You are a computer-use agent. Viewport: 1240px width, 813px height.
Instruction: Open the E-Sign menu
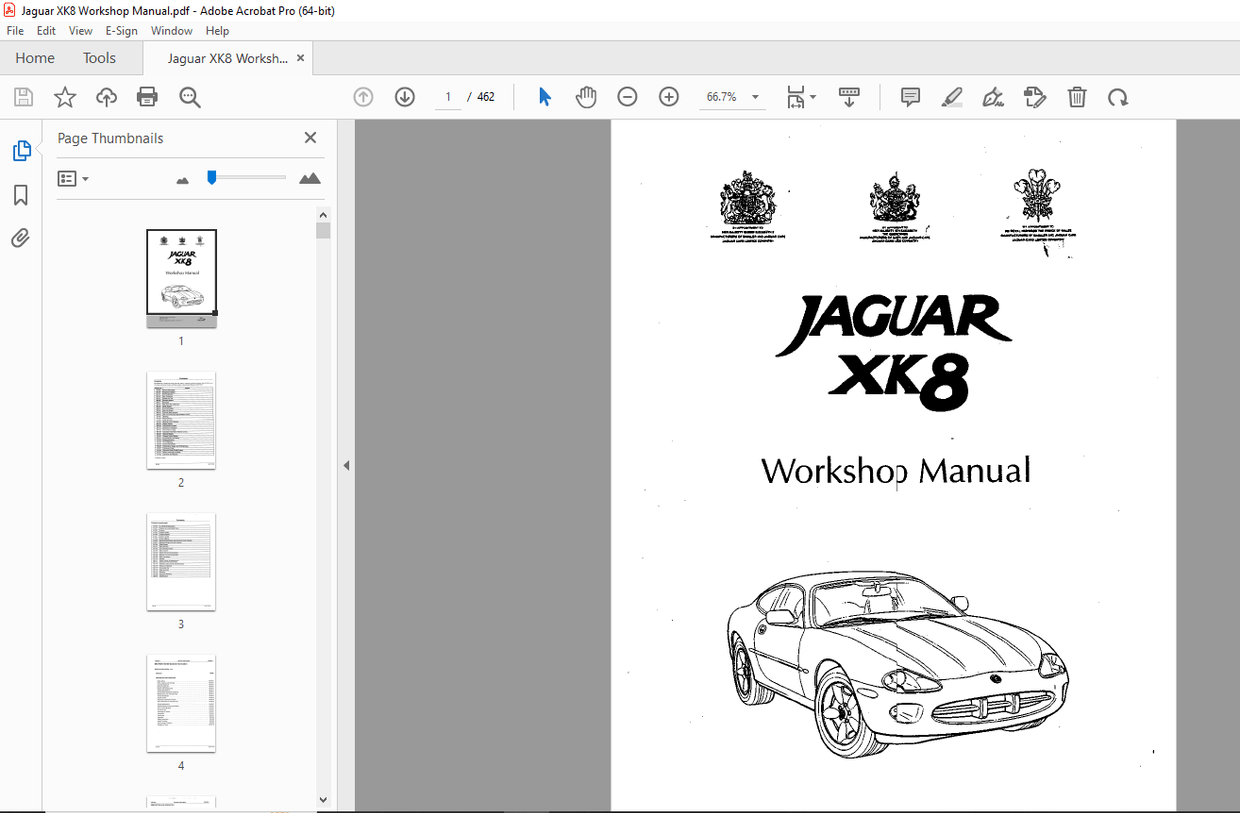pyautogui.click(x=121, y=30)
